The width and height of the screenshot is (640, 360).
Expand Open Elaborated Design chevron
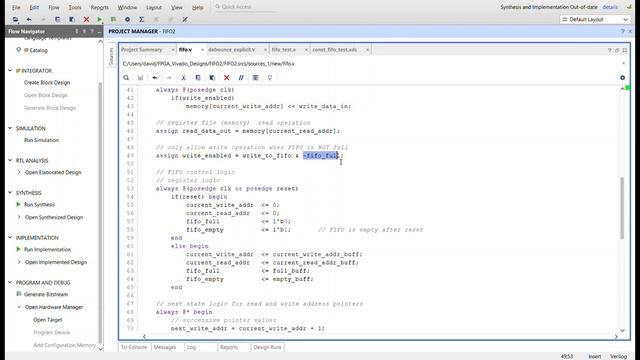tap(19, 172)
